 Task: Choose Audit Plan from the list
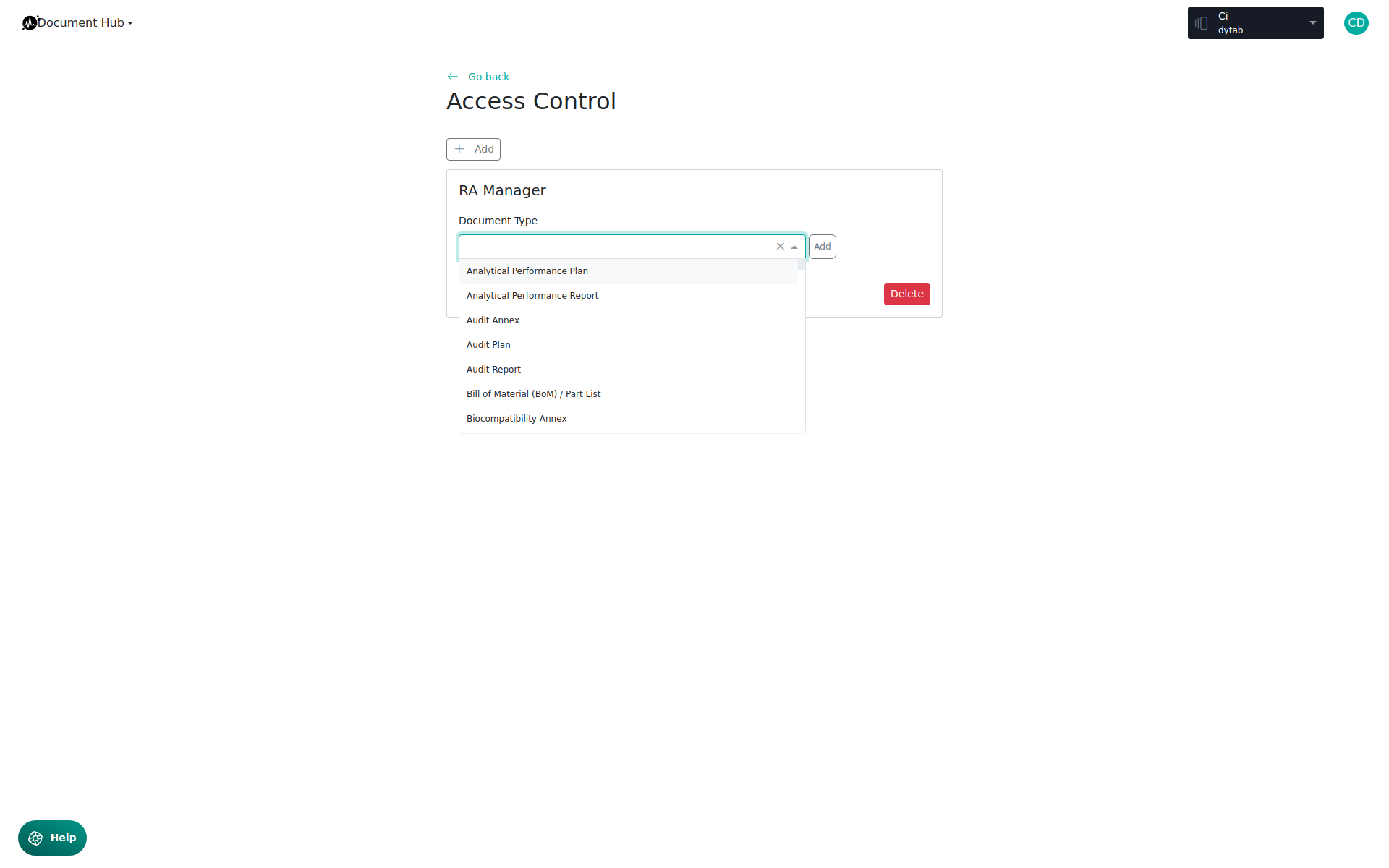click(488, 345)
